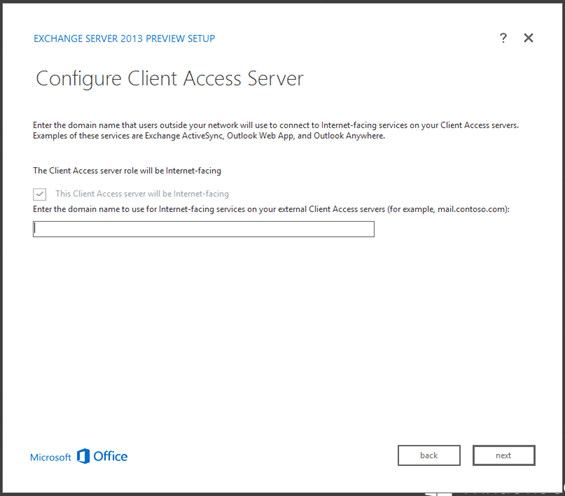Viewport: 565px width, 496px height.
Task: Click the 'Exchange ActiveSync' text in the description
Action: (183, 136)
